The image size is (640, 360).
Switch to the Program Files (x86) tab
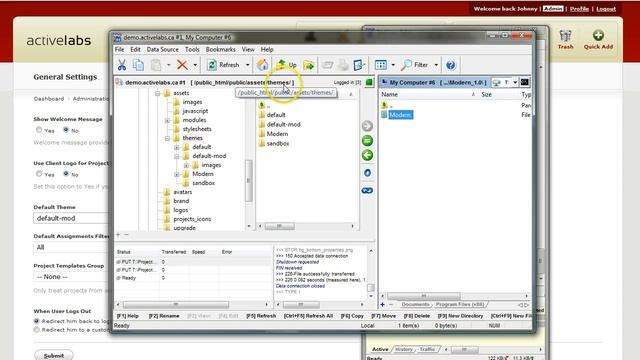[460, 304]
